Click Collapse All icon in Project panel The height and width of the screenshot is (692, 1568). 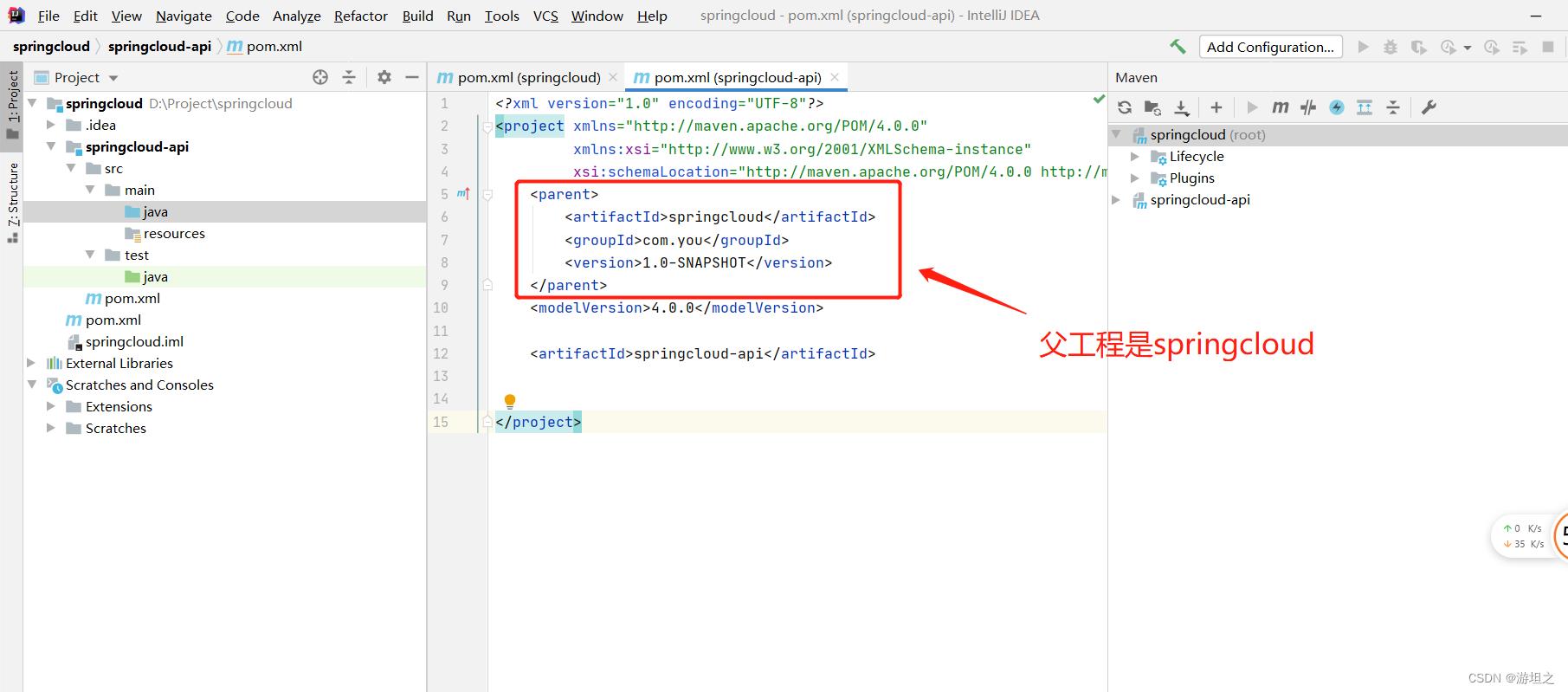coord(349,77)
